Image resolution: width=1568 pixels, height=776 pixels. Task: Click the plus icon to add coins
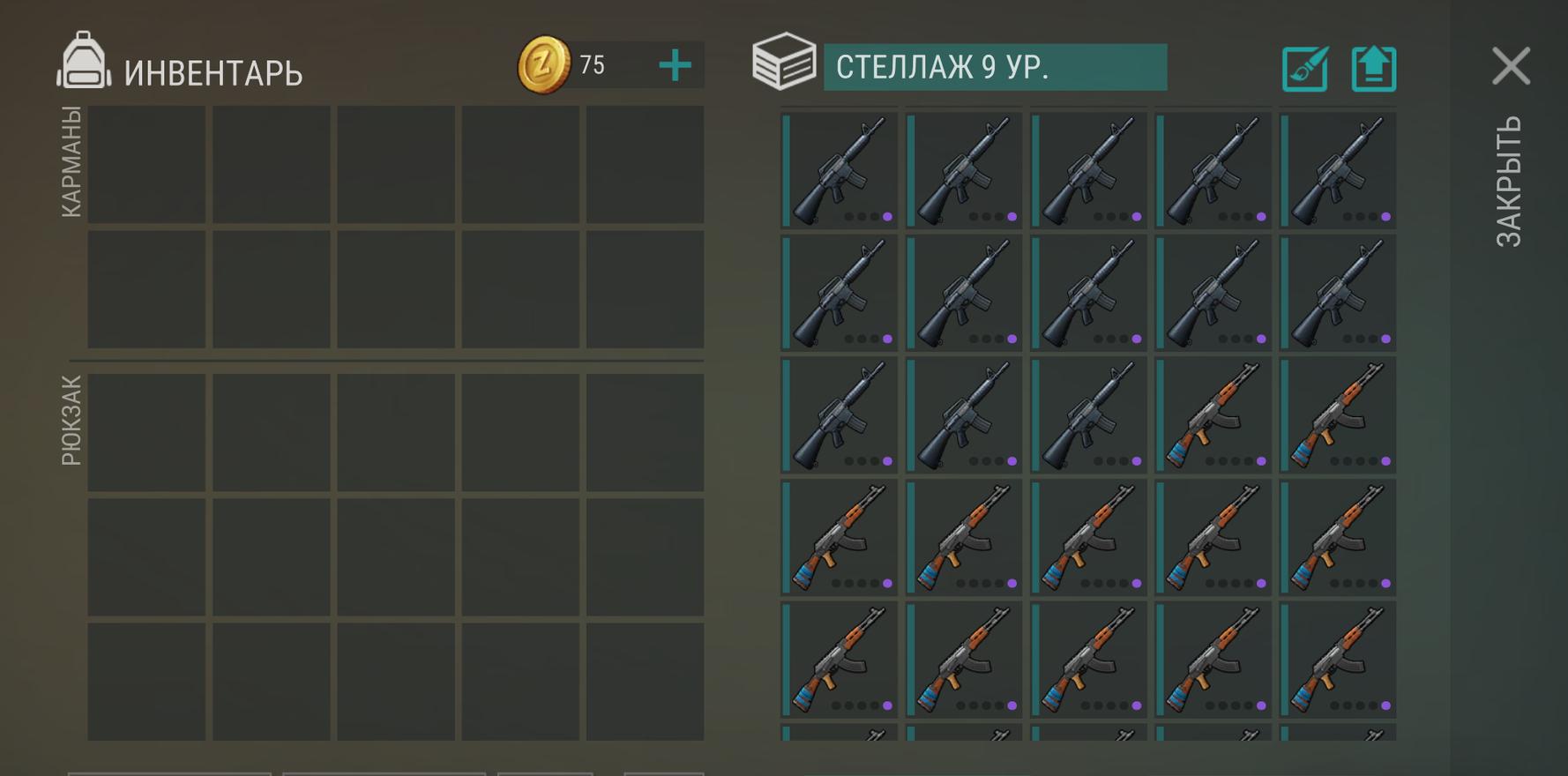pos(676,65)
